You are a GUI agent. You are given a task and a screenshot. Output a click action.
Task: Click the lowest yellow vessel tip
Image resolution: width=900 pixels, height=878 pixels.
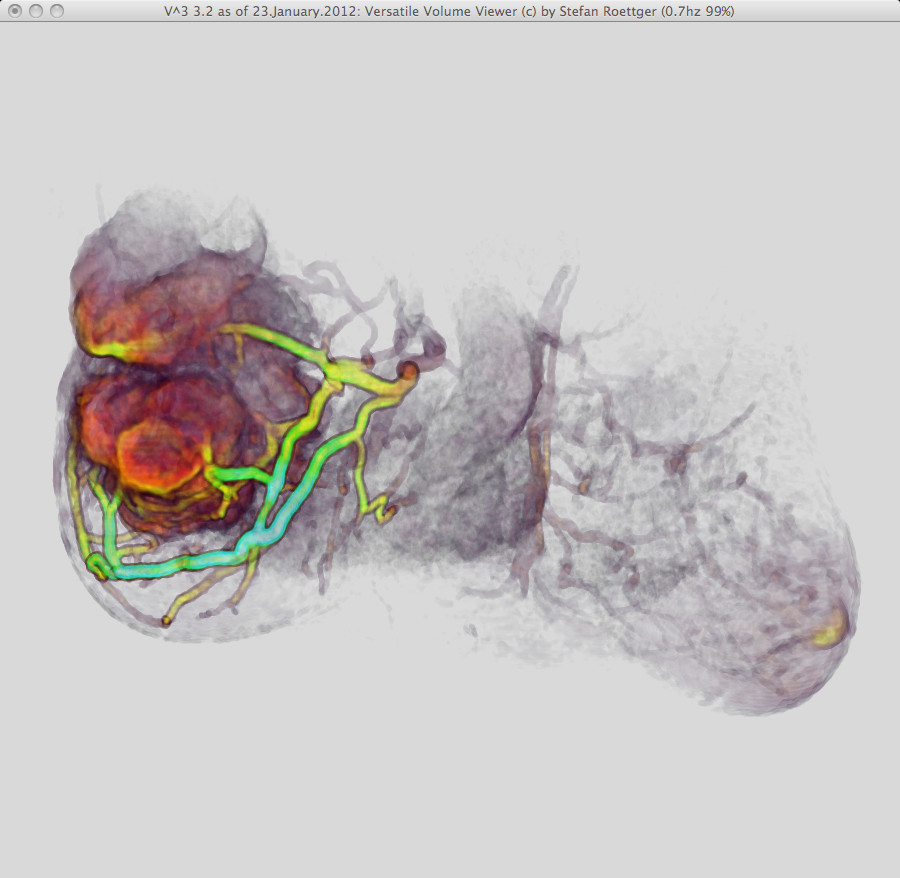(166, 621)
